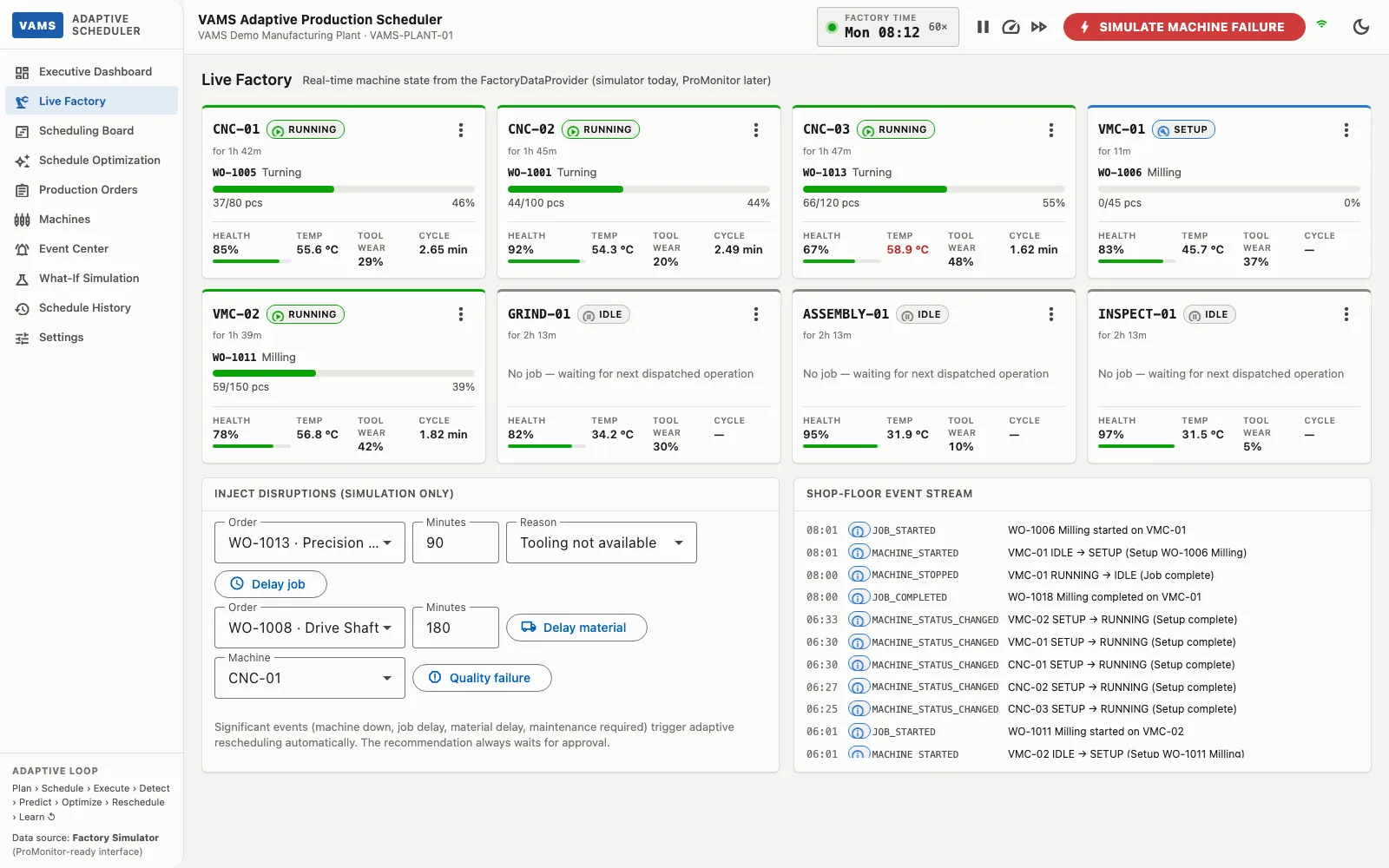Click WO-1001 work order on CNC-02

point(530,173)
